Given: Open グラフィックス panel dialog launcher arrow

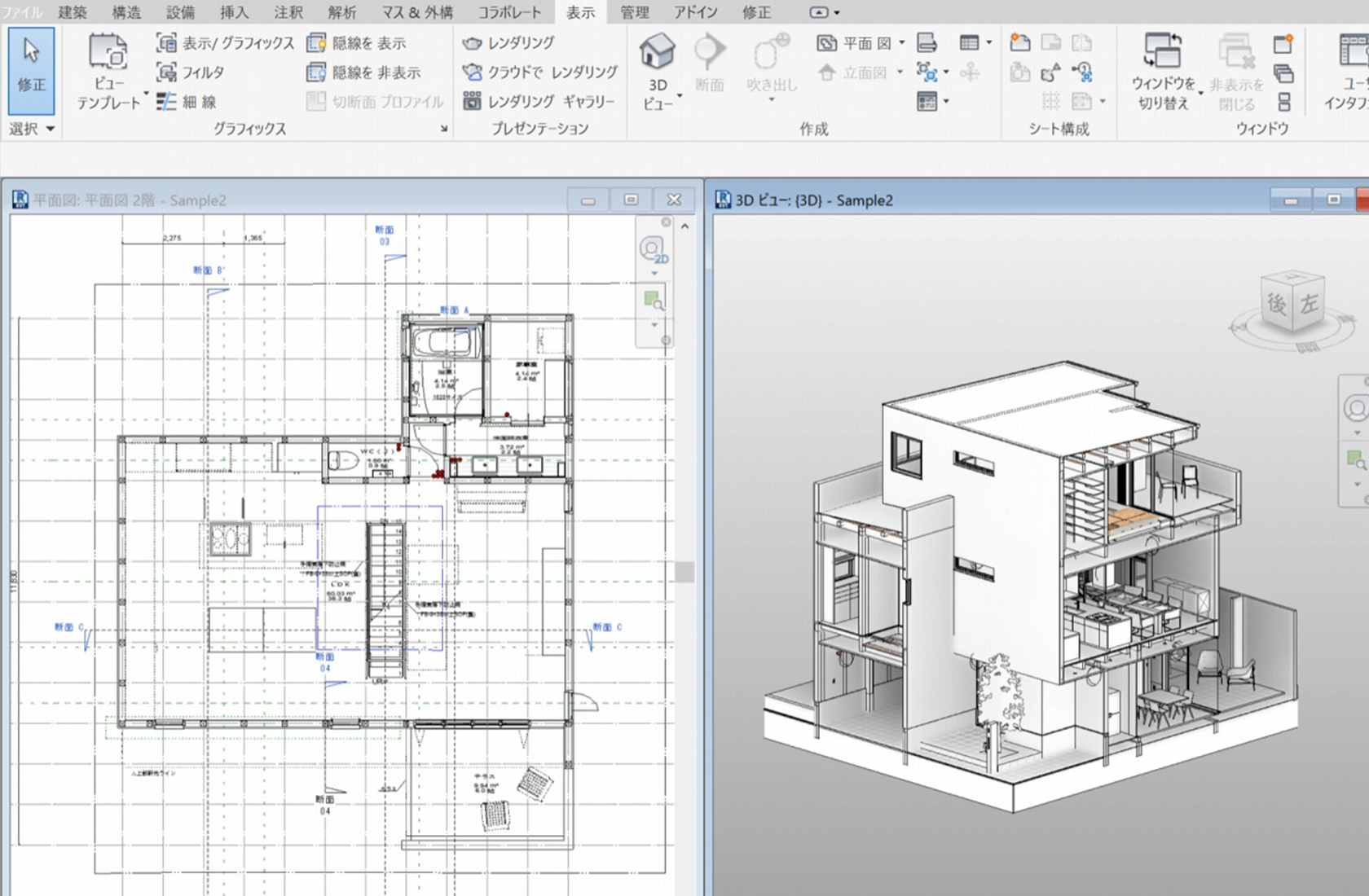Looking at the screenshot, I should coord(444,129).
